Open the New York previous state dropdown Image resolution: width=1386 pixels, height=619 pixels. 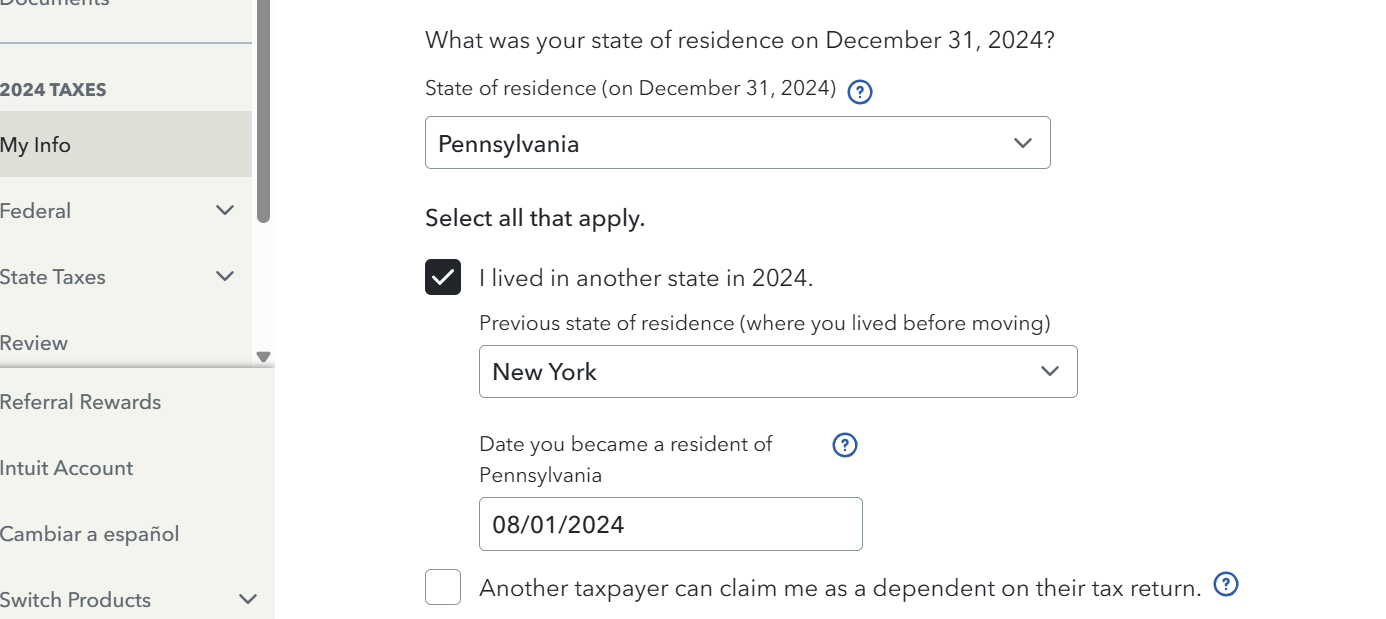(778, 372)
